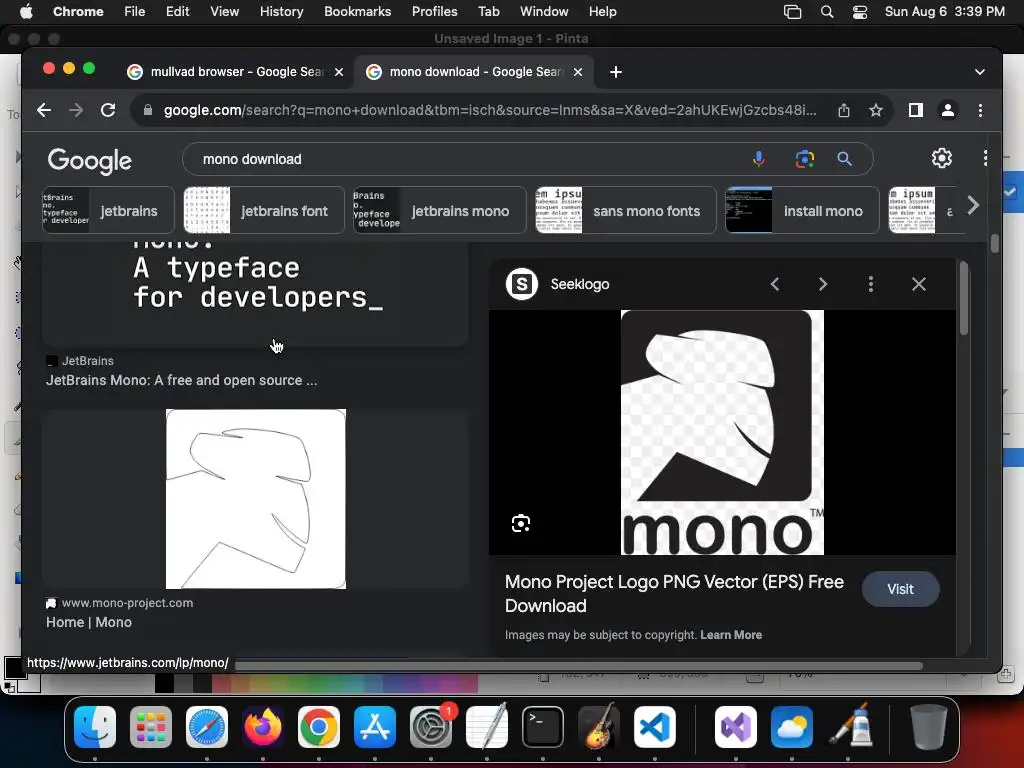This screenshot has width=1024, height=768.
Task: Click the page vertical scrollbar thumb
Action: point(994,244)
